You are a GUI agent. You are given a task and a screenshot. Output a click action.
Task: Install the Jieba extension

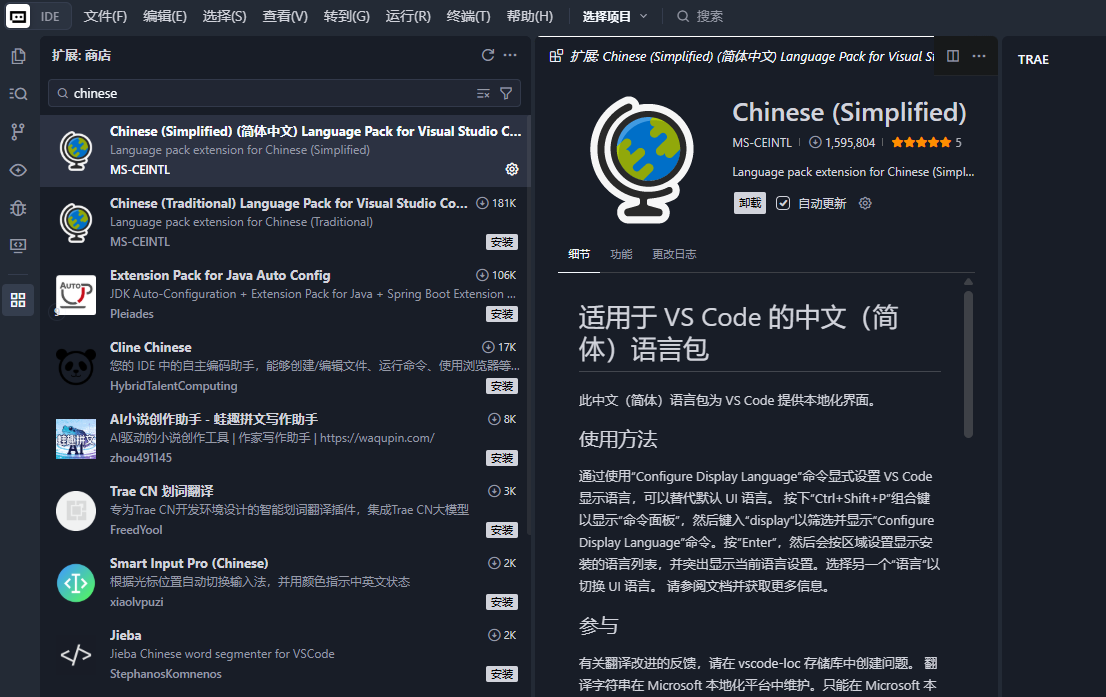[502, 674]
